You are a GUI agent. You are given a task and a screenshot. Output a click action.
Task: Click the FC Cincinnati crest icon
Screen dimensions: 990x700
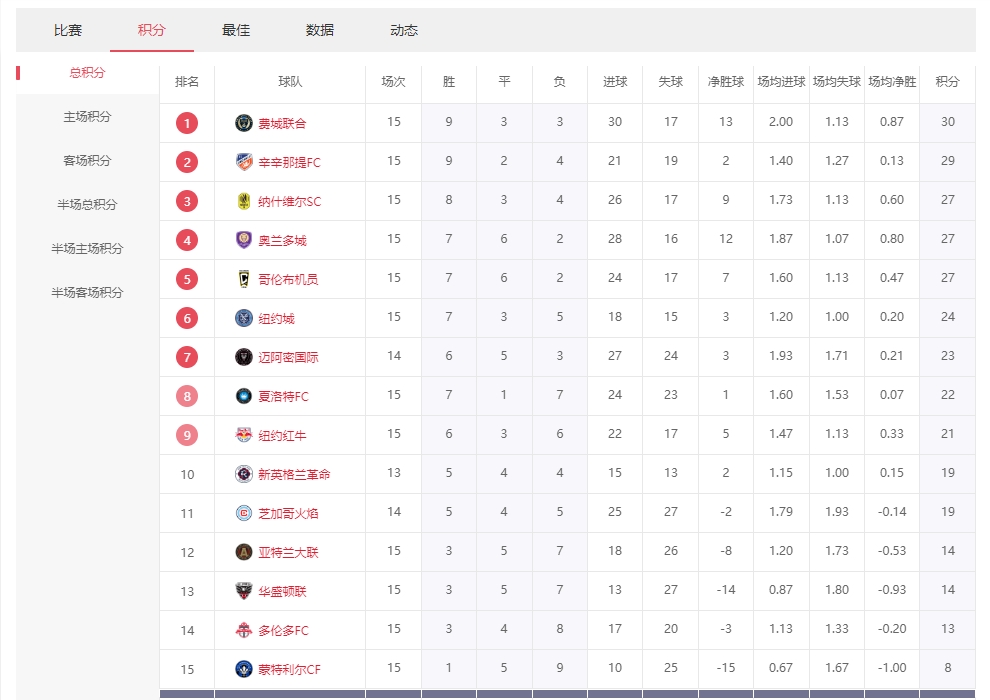[243, 162]
